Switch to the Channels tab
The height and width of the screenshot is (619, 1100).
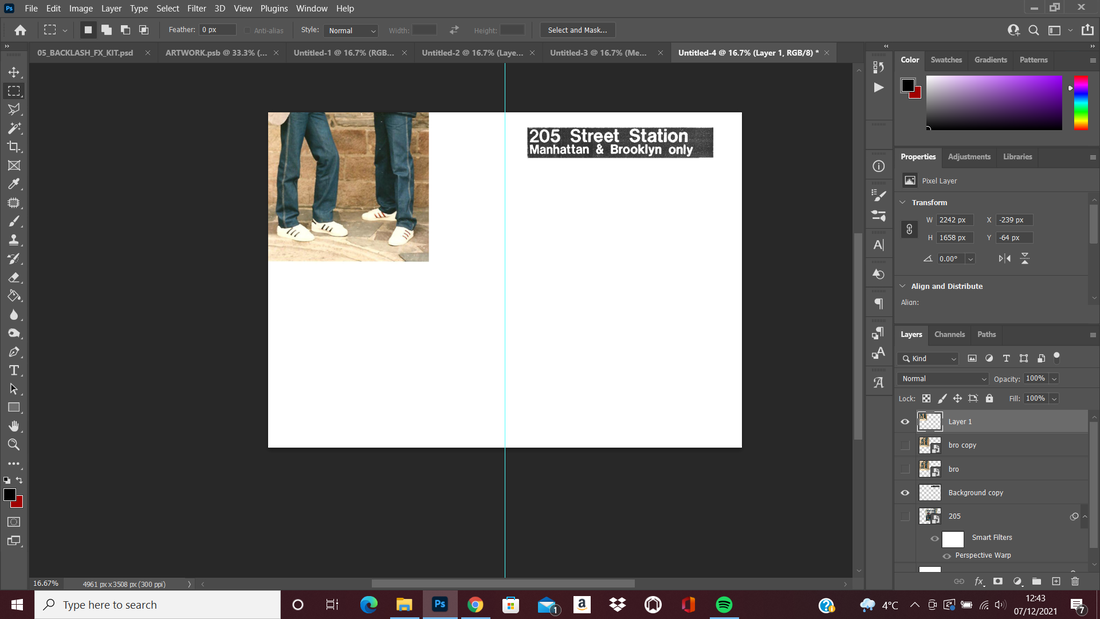(949, 335)
